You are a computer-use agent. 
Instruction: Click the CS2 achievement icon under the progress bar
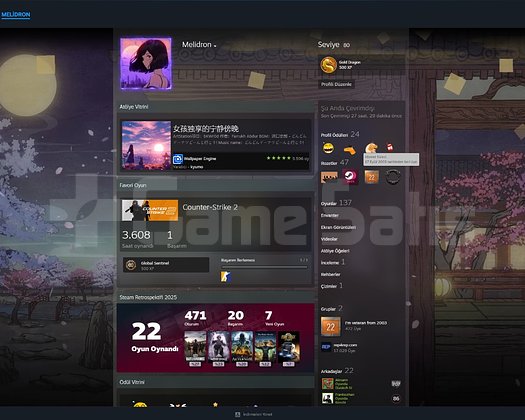click(226, 277)
